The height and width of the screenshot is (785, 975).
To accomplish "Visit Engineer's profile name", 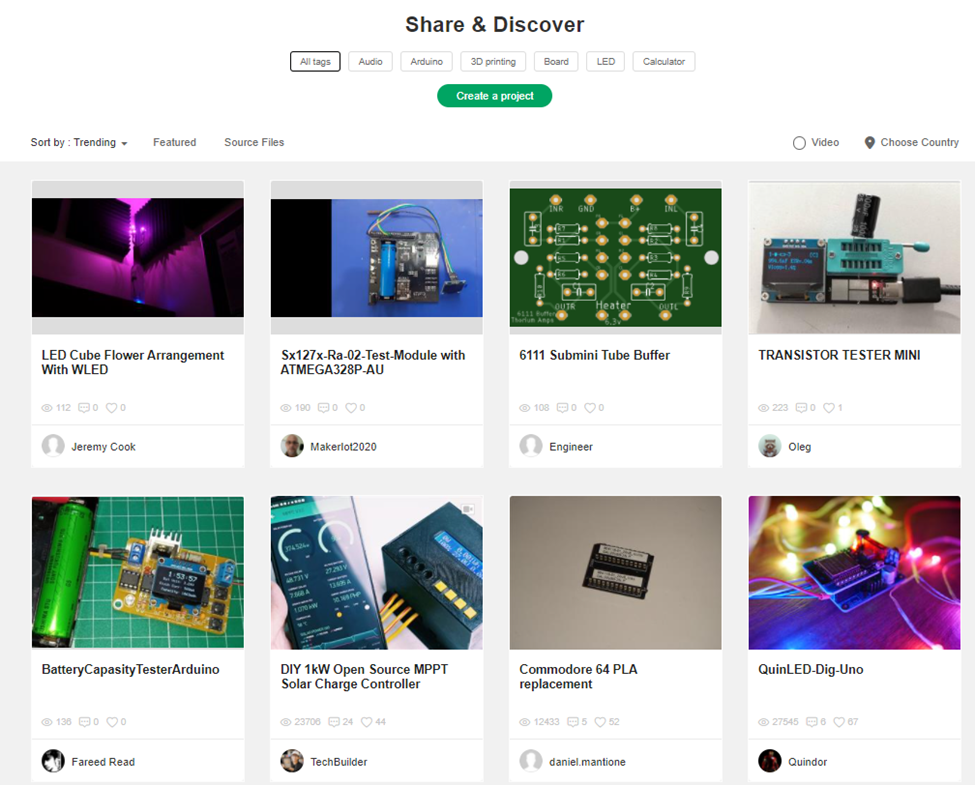I will coord(571,447).
